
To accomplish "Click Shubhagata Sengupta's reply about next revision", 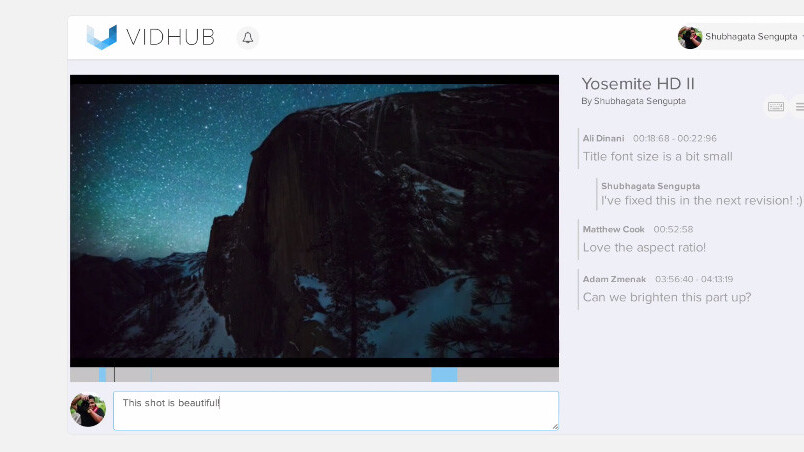I will click(701, 200).
